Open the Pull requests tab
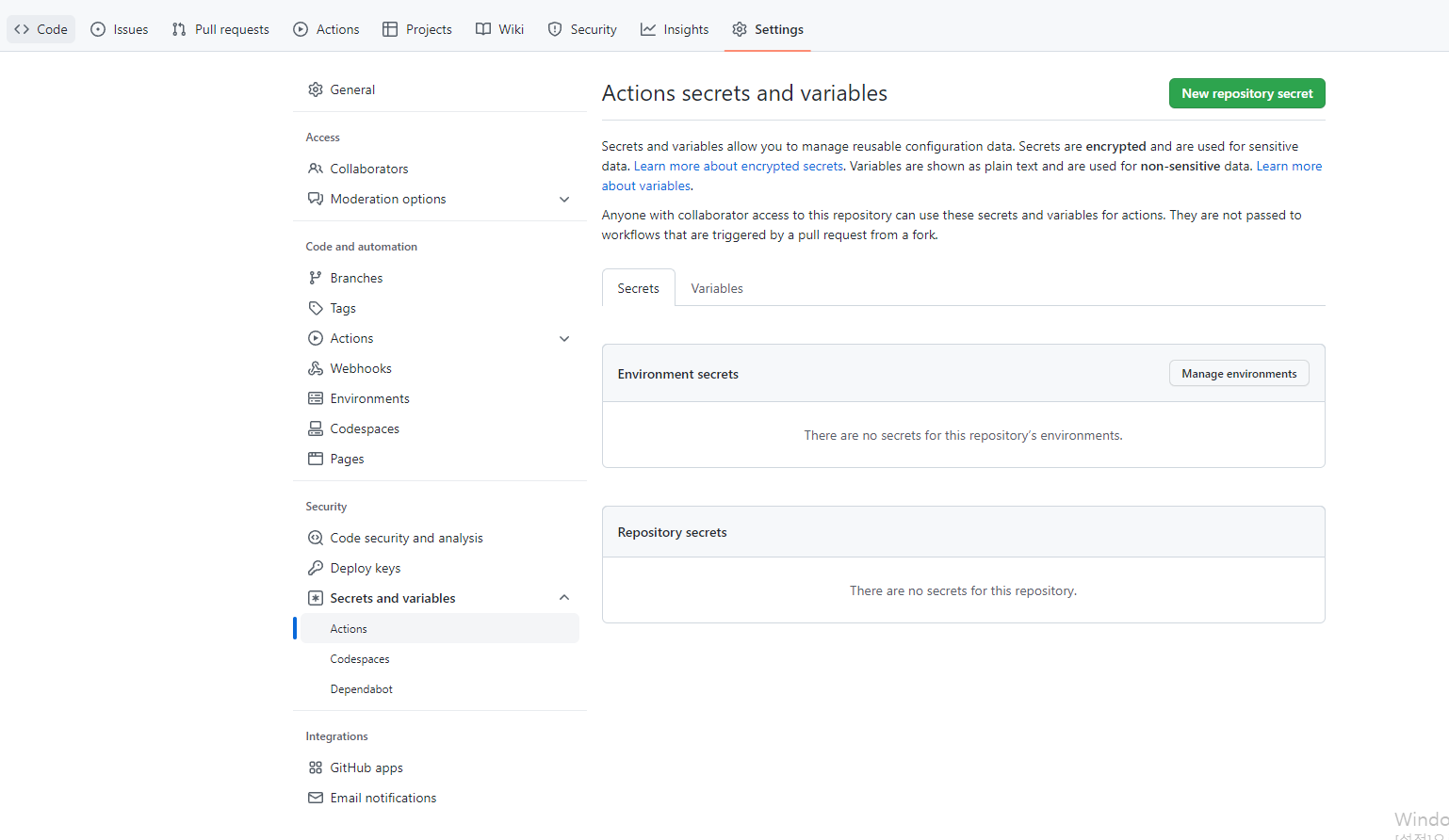 (x=220, y=29)
